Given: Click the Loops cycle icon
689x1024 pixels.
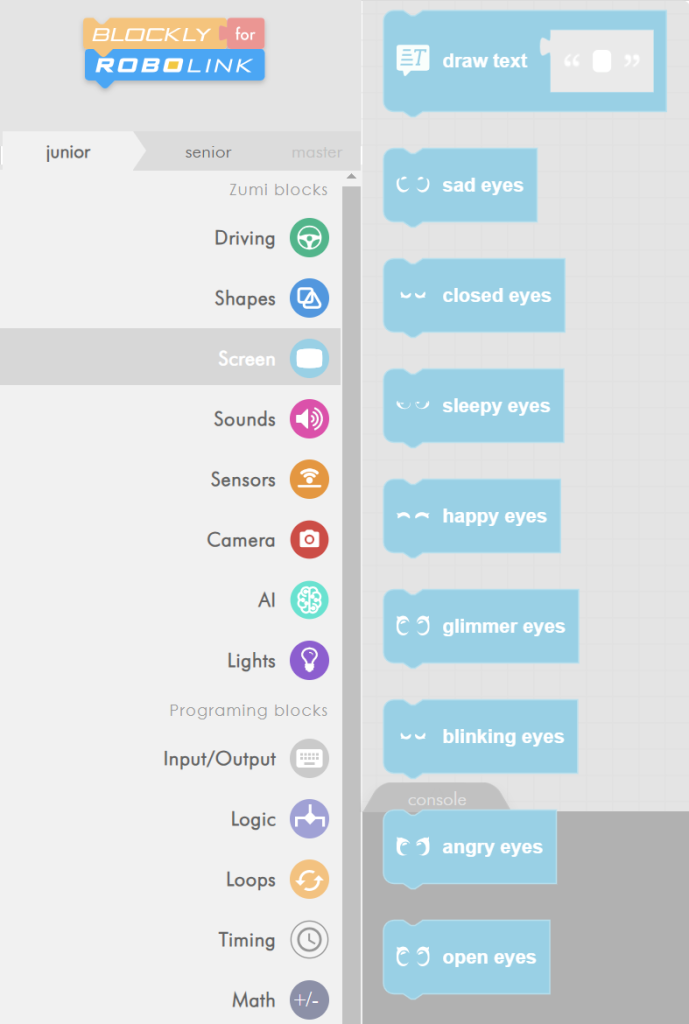Looking at the screenshot, I should [x=309, y=880].
